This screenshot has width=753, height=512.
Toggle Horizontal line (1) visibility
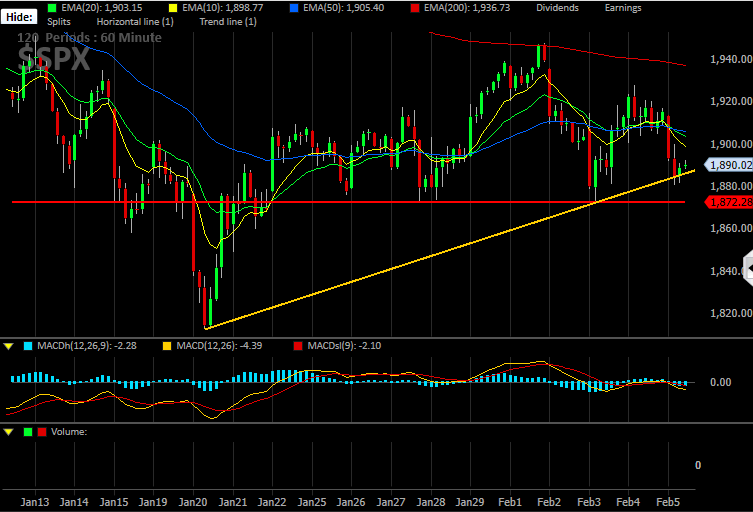(135, 22)
